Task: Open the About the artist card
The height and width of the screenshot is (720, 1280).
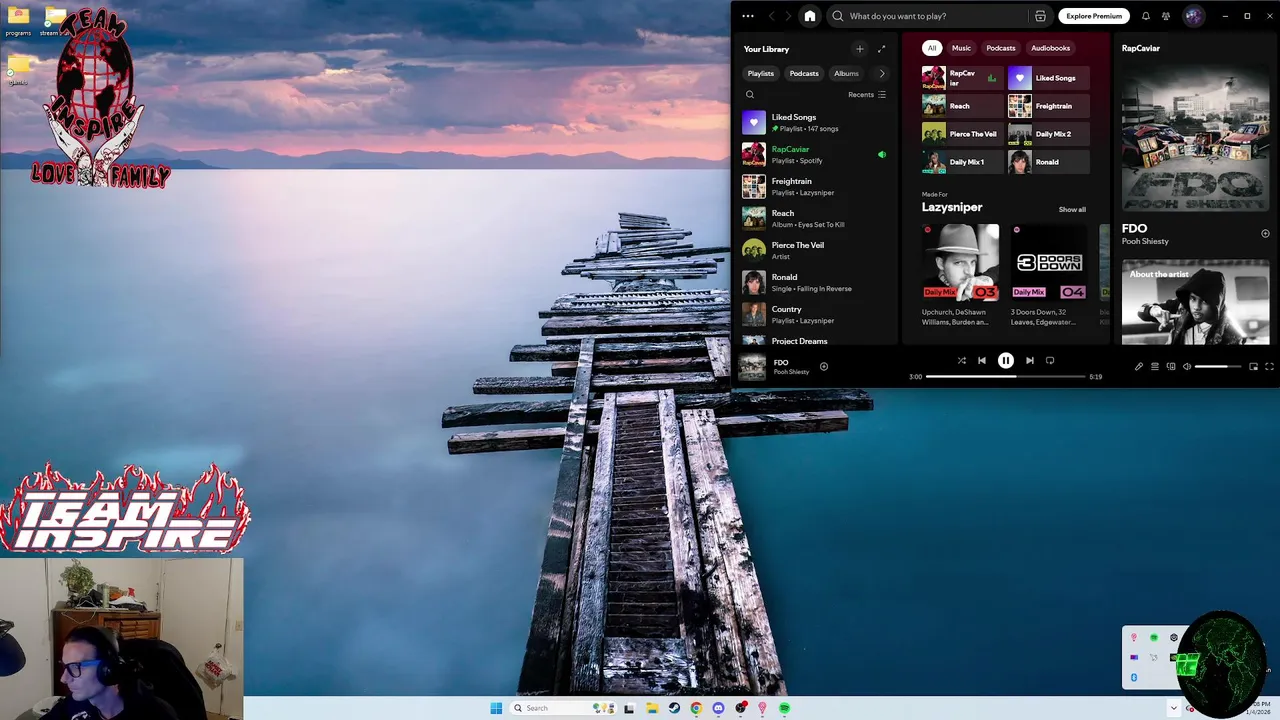Action: click(x=1195, y=303)
